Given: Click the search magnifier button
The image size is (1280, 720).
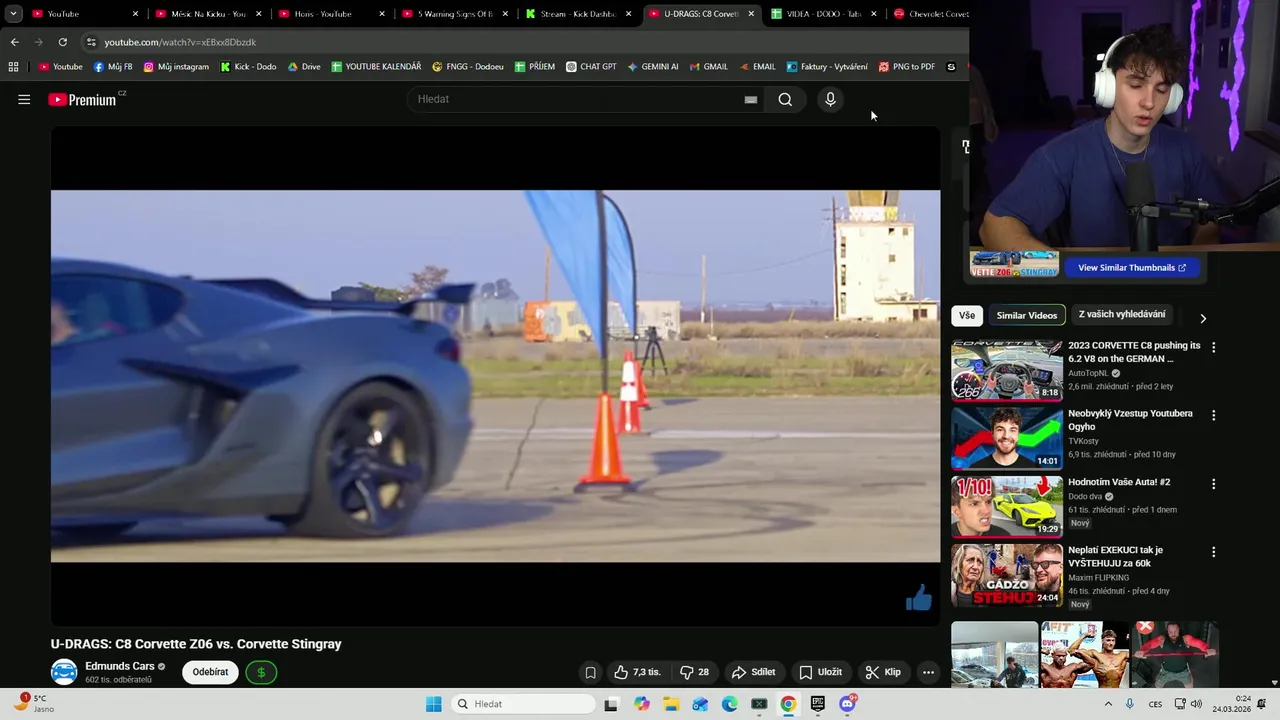Looking at the screenshot, I should (x=785, y=99).
